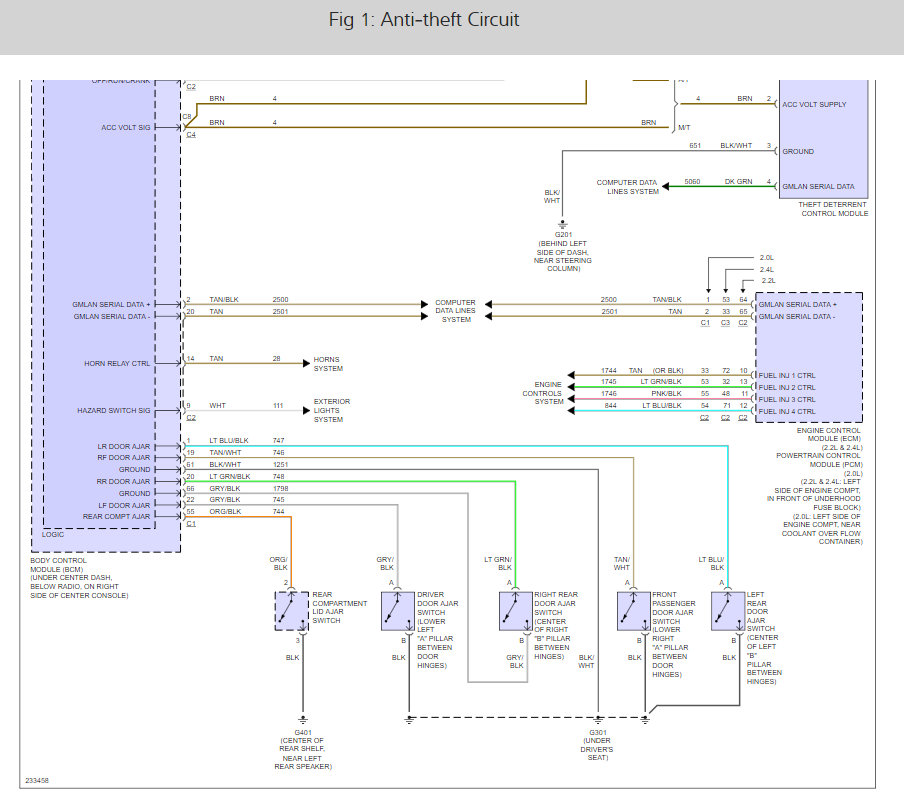Click wire circuit number 1798
This screenshot has width=904, height=810.
[280, 488]
